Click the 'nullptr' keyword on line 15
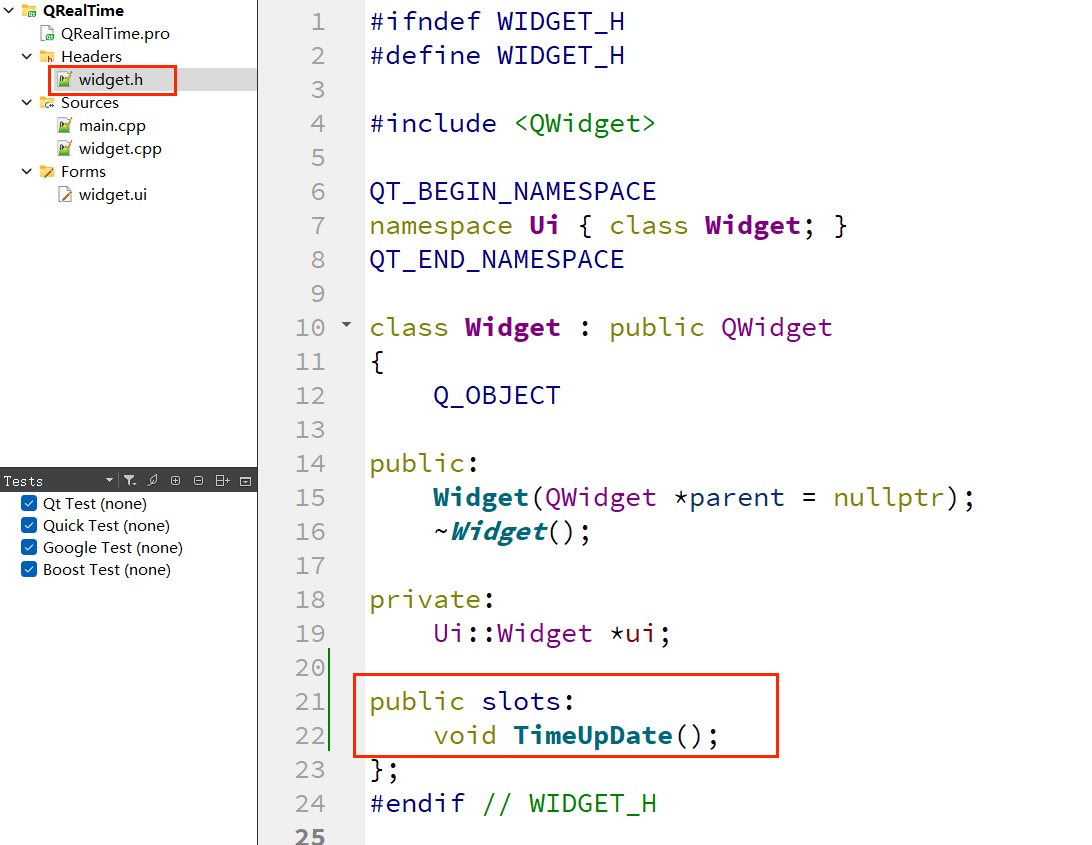The height and width of the screenshot is (845, 1092). 889,497
